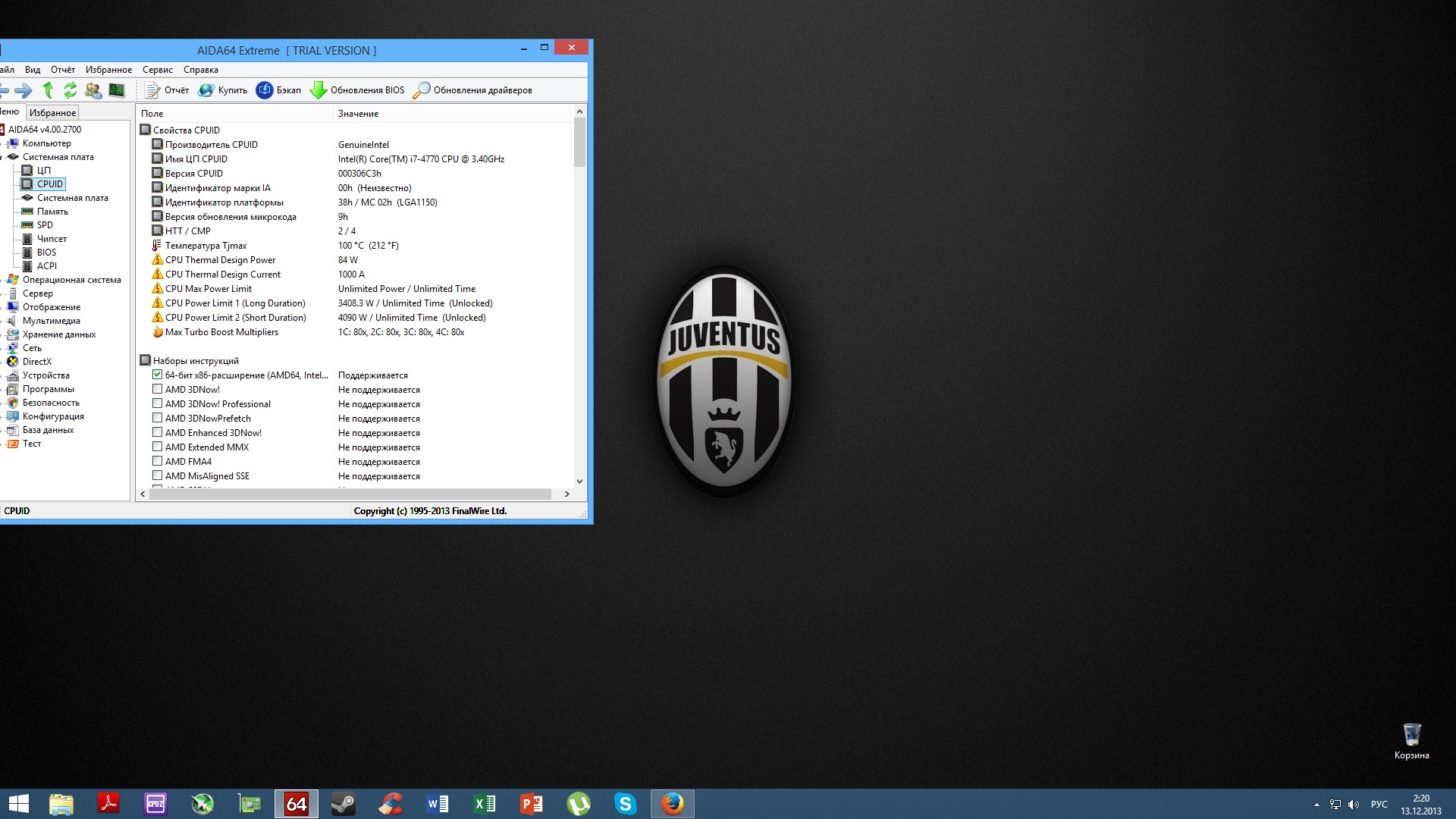Screen dimensions: 1456x819
Task: Click the forward navigation arrow icon
Action: pyautogui.click(x=24, y=90)
